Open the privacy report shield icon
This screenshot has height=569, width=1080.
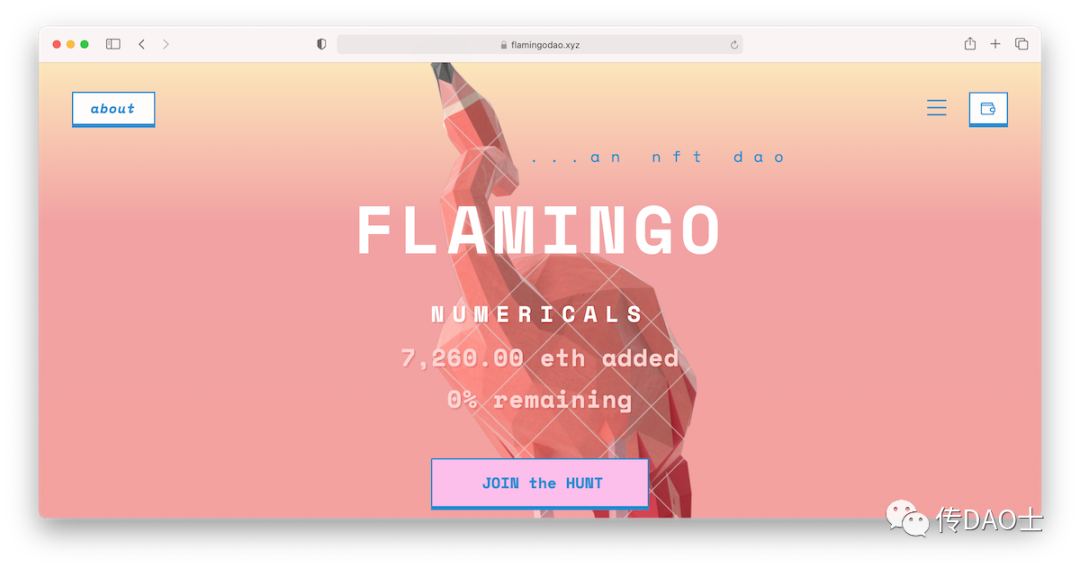click(322, 44)
